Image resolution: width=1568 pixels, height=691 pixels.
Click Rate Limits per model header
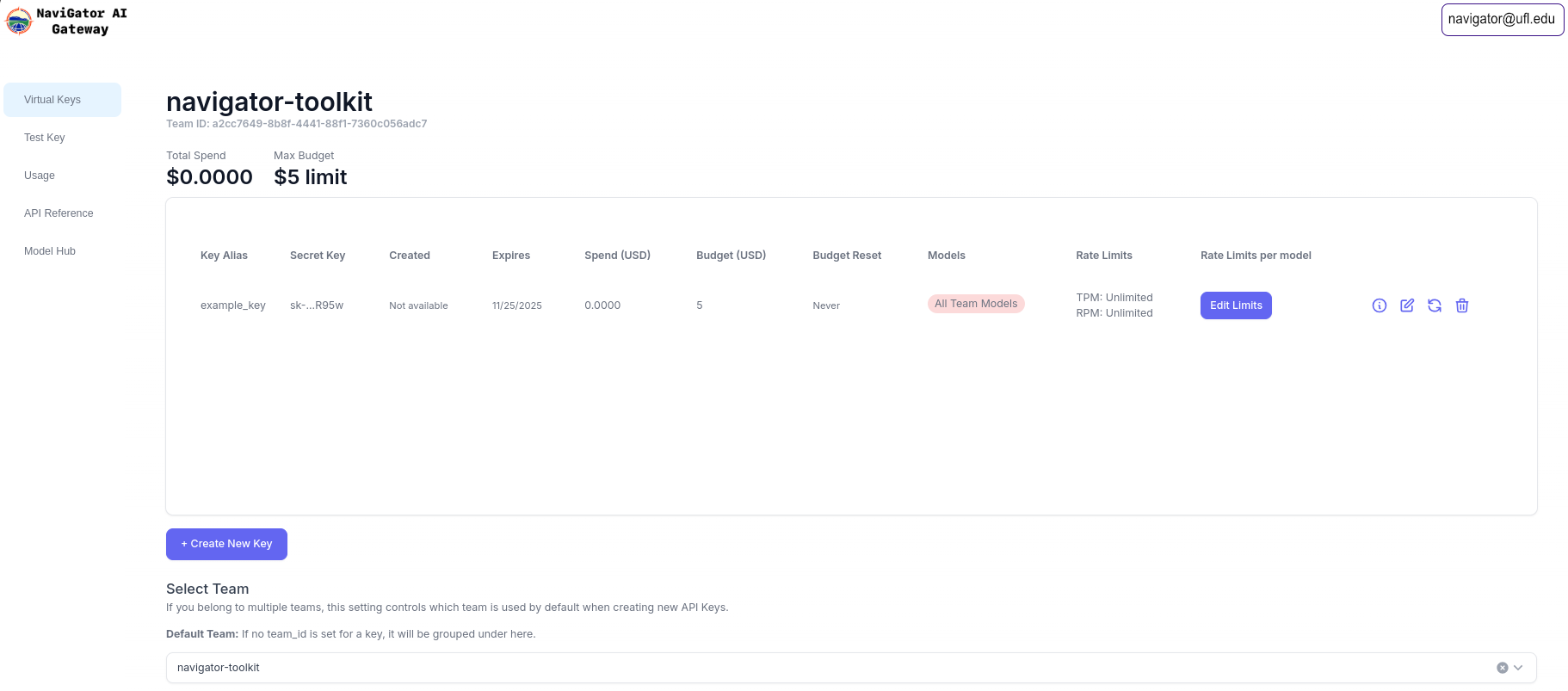[x=1256, y=256]
